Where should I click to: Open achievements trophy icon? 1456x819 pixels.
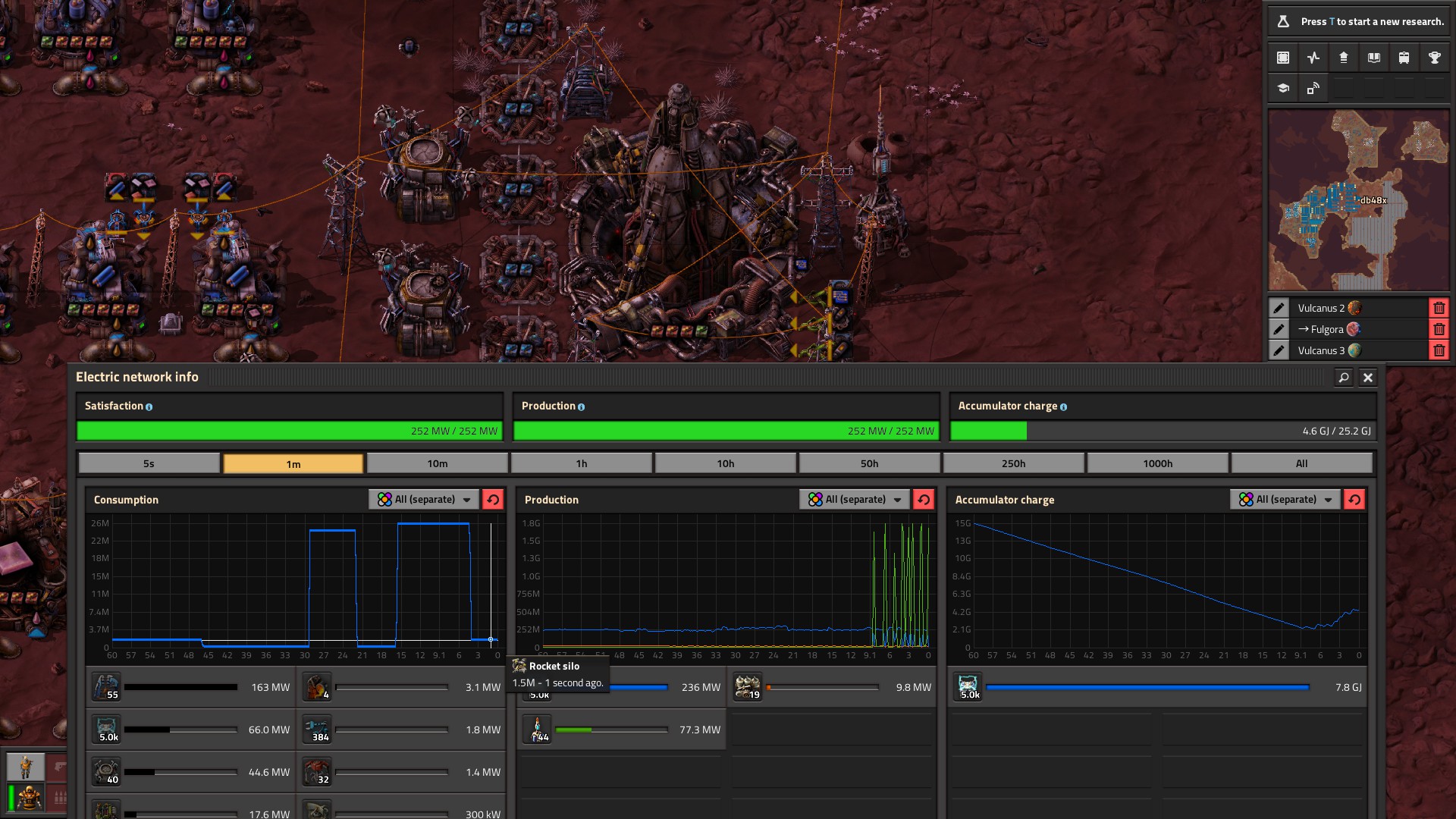[1435, 58]
